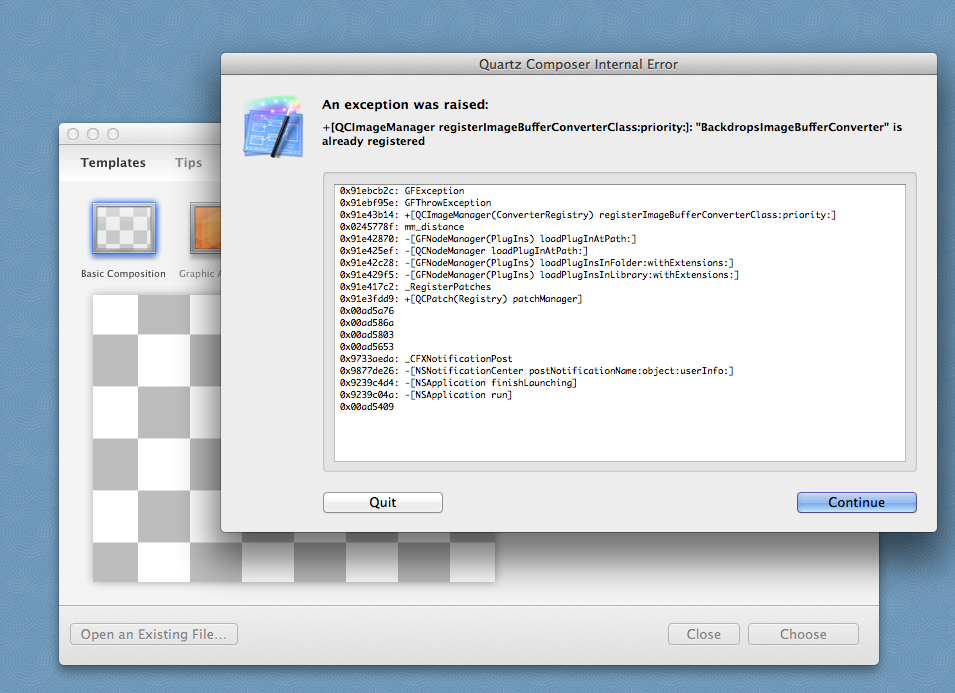The width and height of the screenshot is (955, 693).
Task: Click the Continue button in the error dialog
Action: (856, 502)
